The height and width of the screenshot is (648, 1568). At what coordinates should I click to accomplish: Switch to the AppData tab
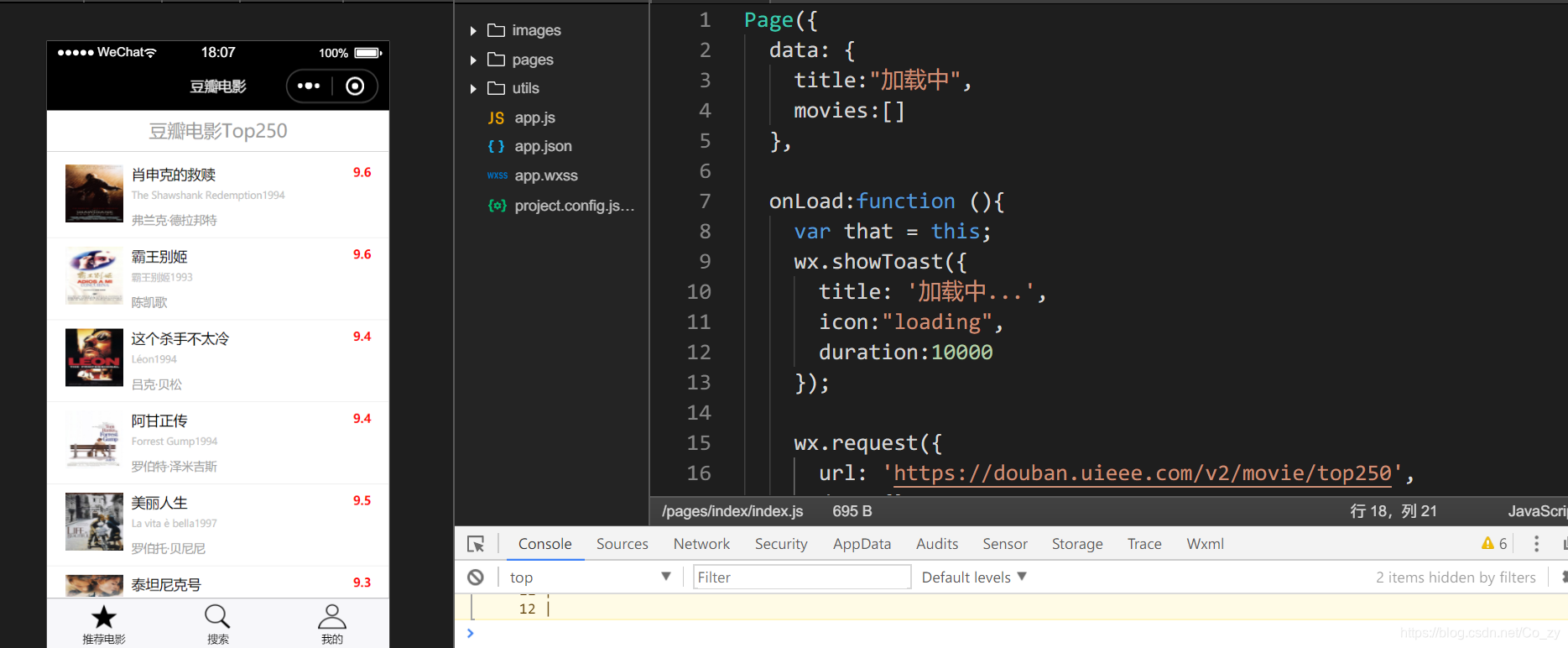tap(862, 544)
